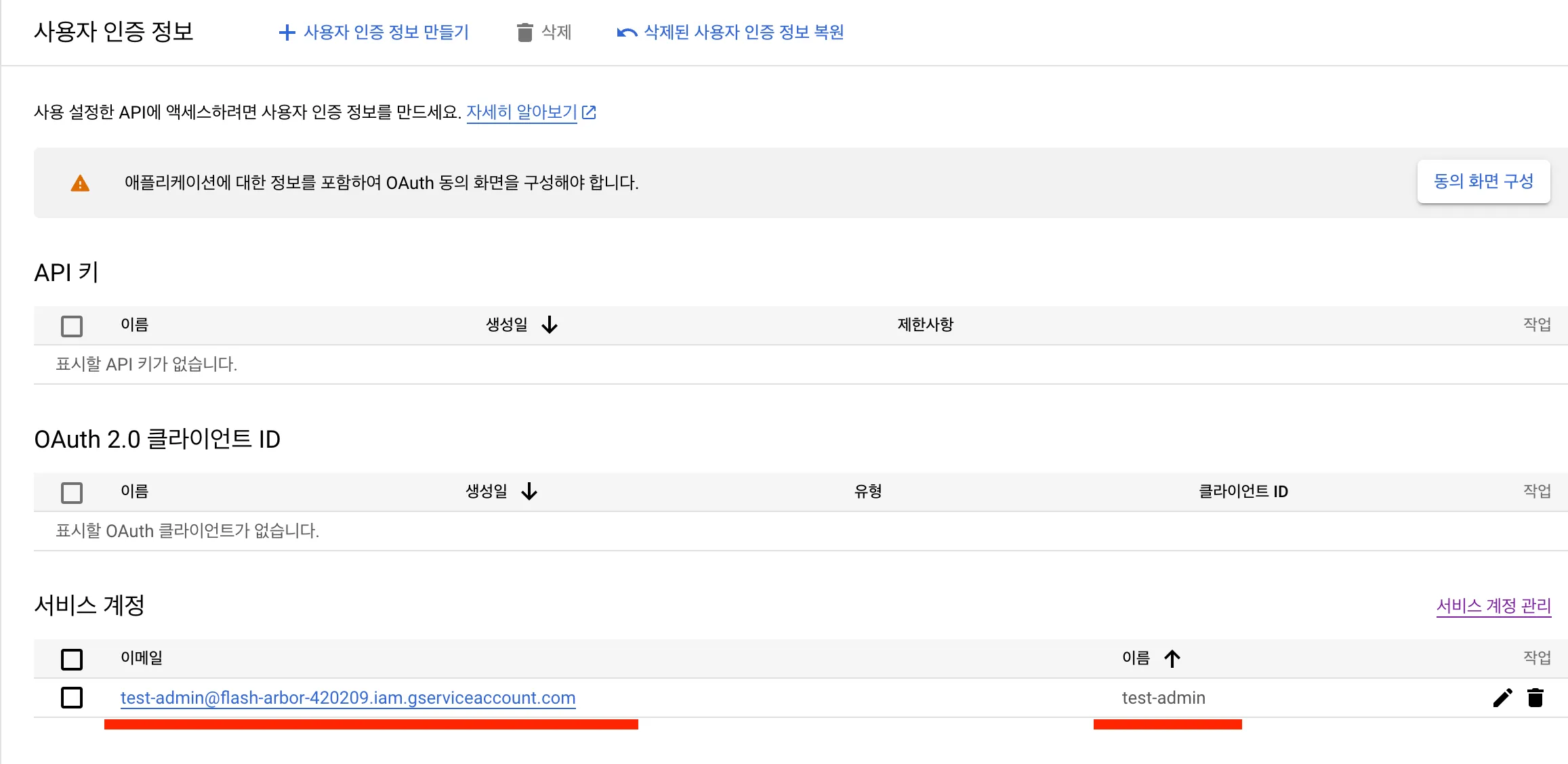This screenshot has width=1568, height=764.
Task: Check the checkbox for the test-admin row
Action: pyautogui.click(x=72, y=698)
